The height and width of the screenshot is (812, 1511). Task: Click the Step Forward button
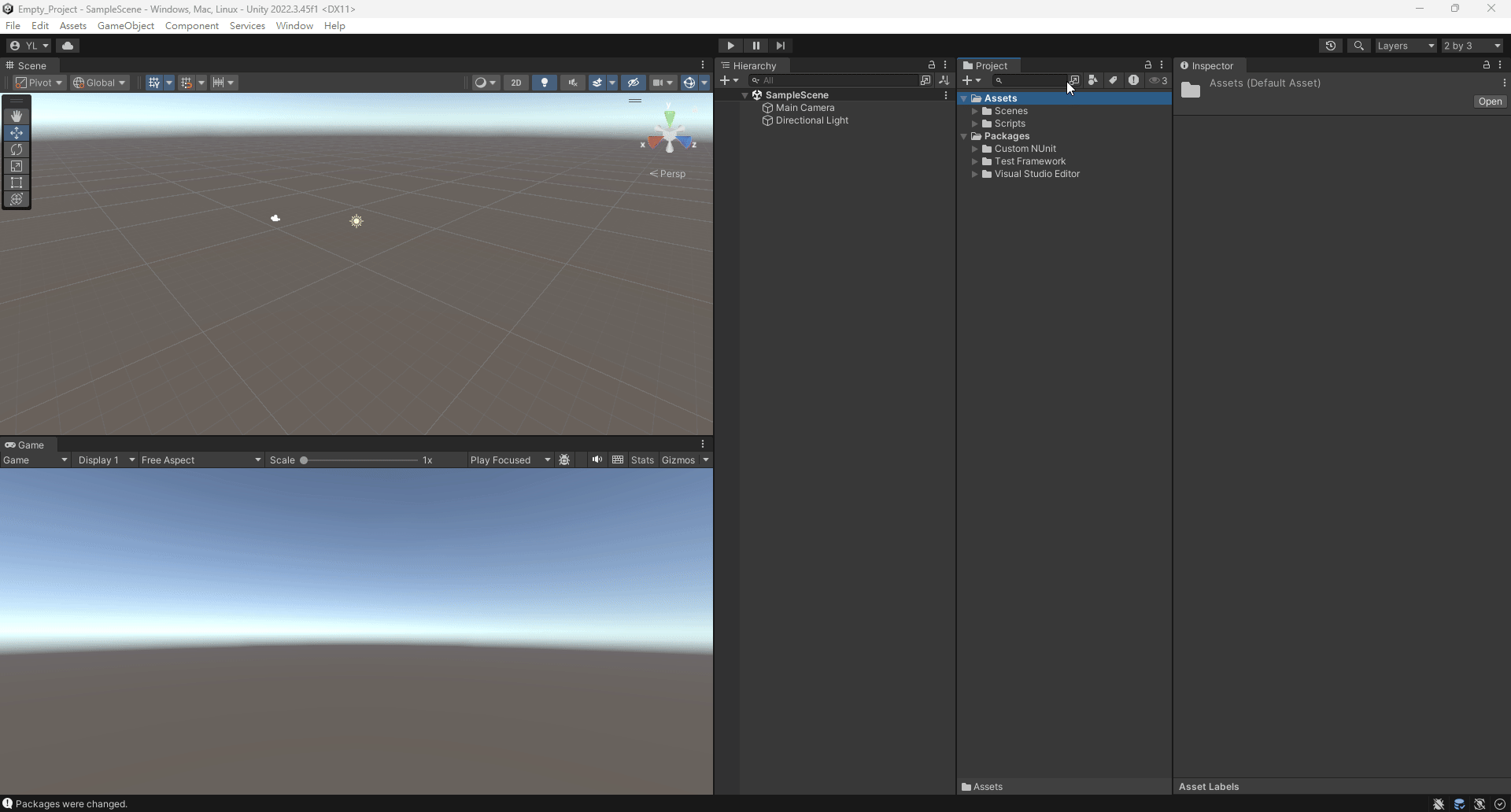coord(781,45)
